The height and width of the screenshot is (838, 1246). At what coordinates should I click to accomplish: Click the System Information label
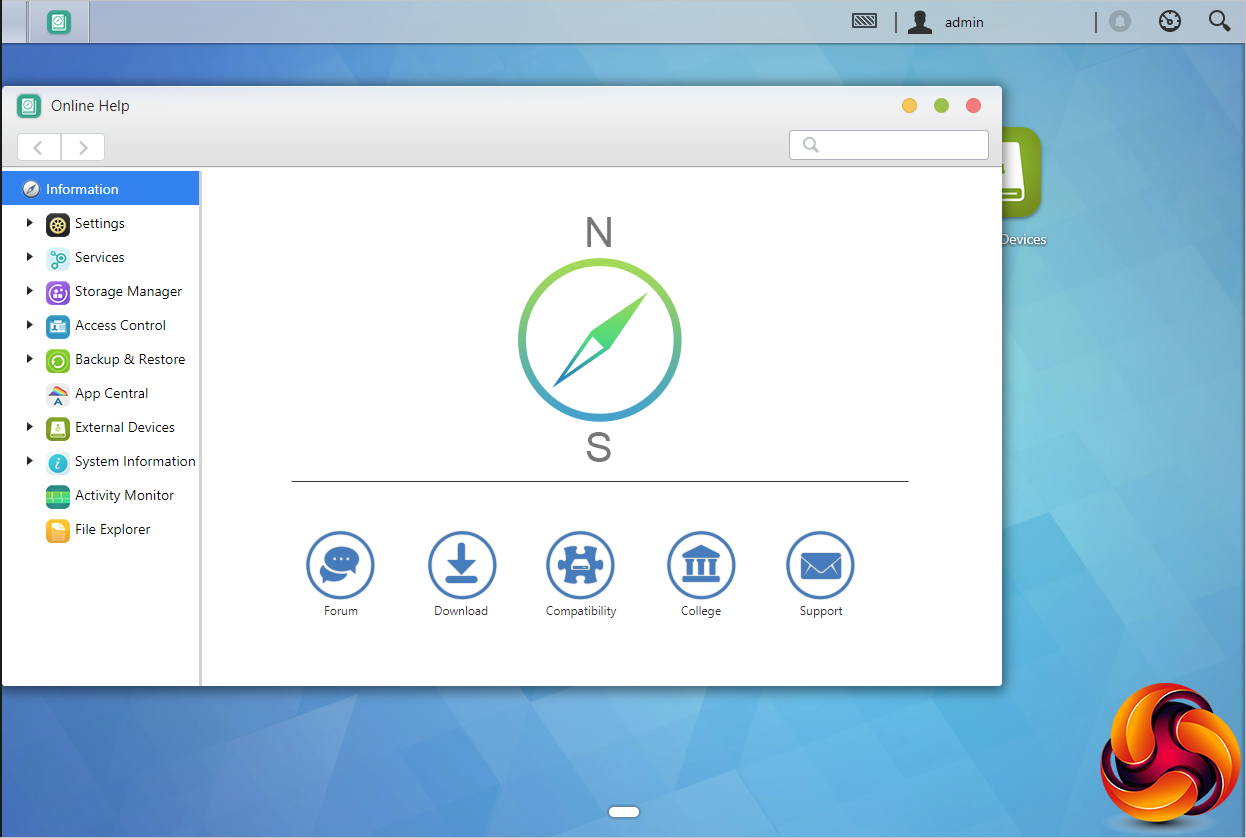click(135, 462)
